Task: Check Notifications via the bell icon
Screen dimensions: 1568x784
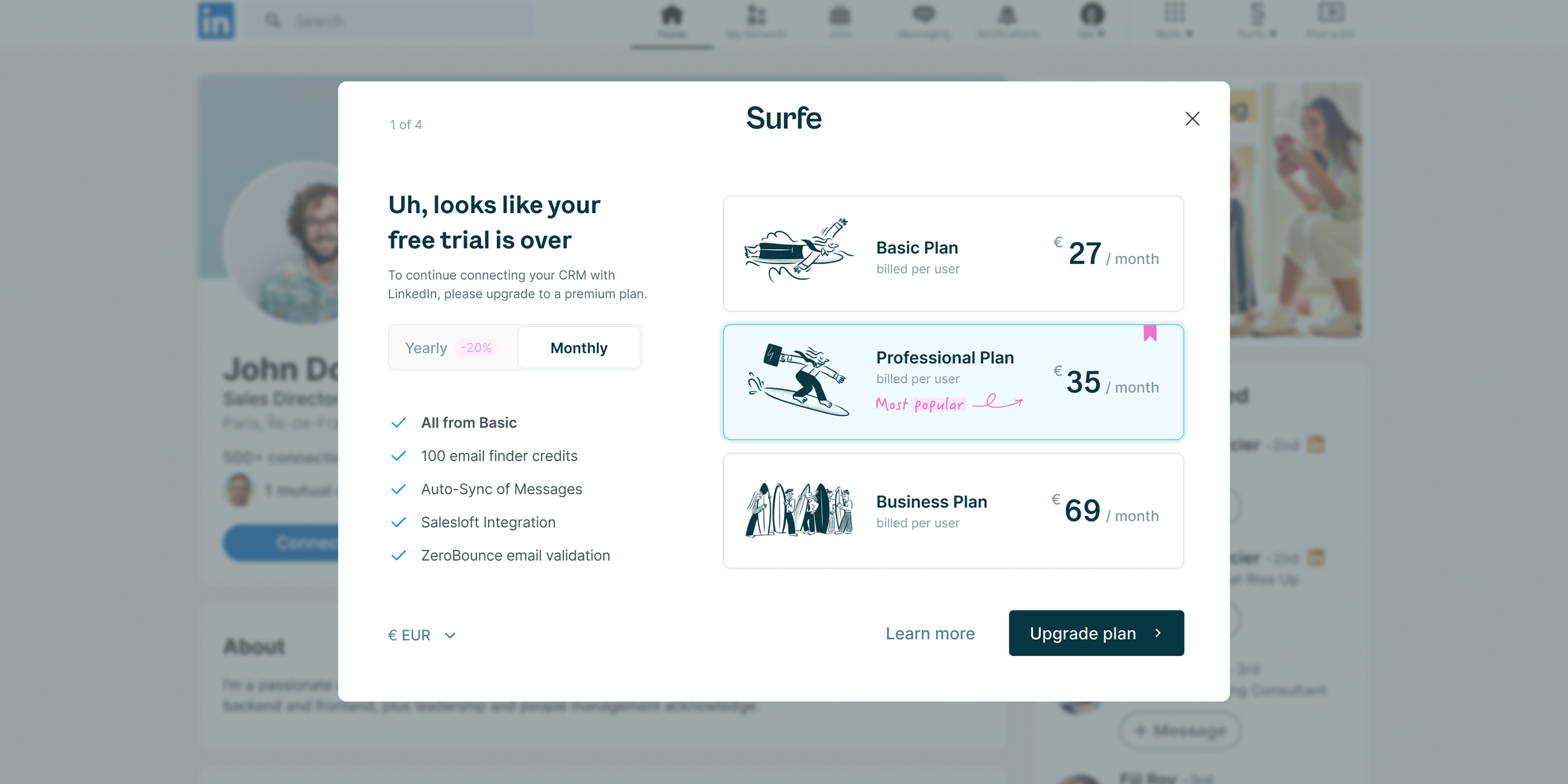Action: 1007,17
